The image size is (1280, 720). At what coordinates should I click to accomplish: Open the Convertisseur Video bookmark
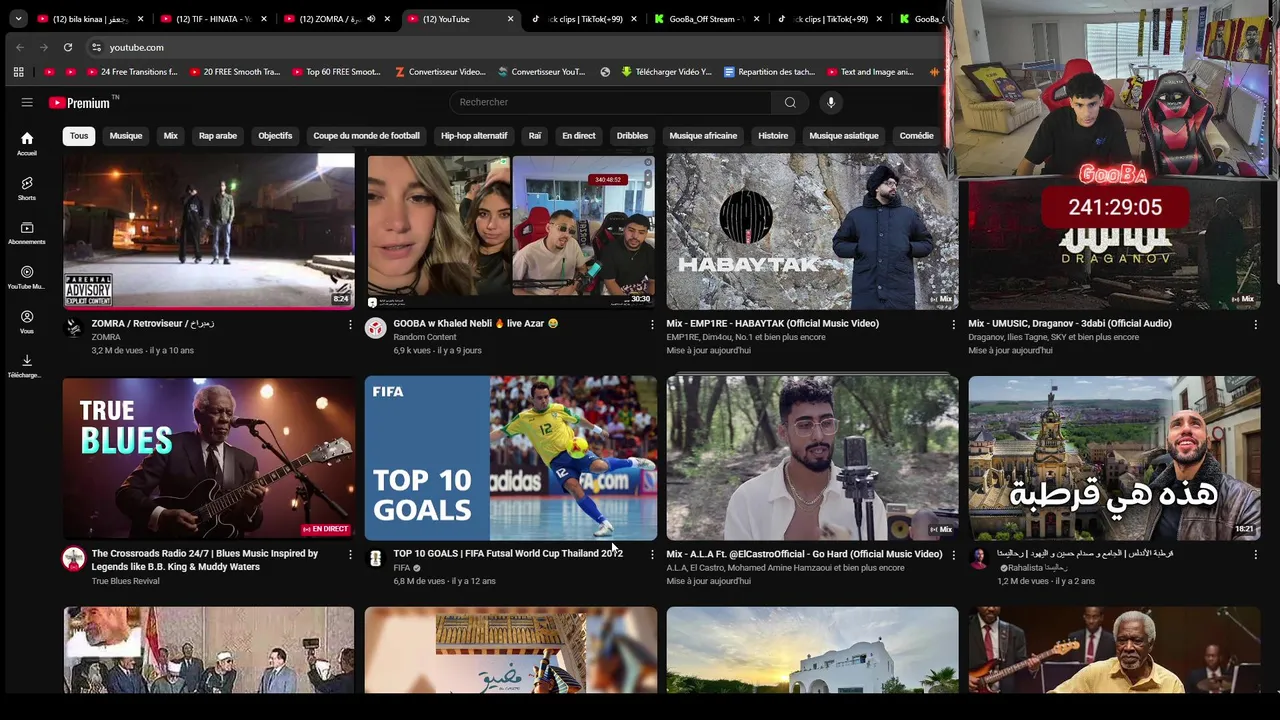click(x=440, y=72)
